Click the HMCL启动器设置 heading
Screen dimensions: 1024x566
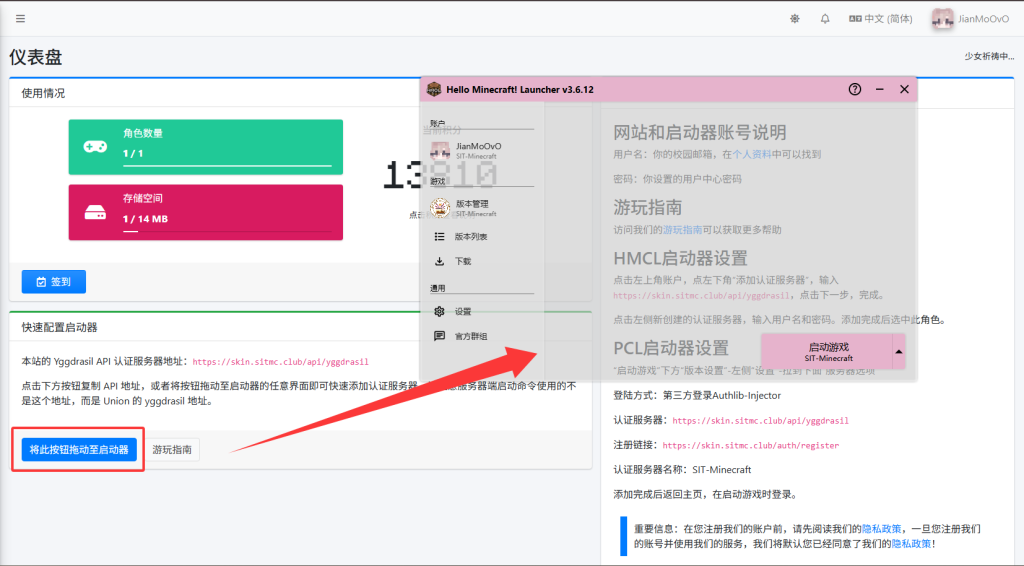(x=680, y=259)
